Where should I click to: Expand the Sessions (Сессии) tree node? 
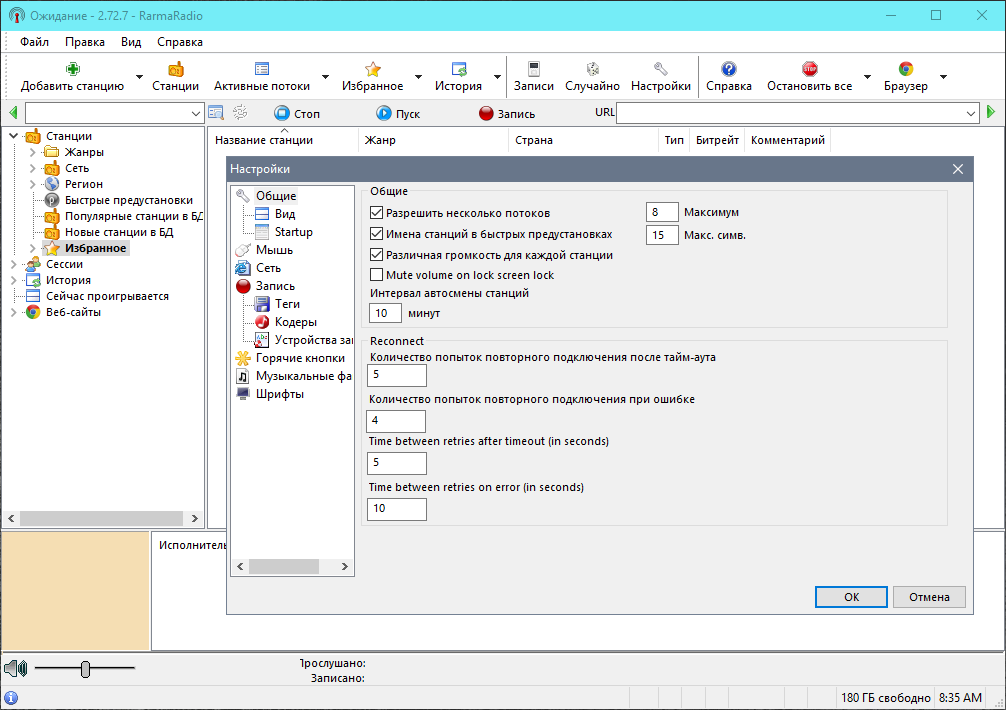[13, 264]
